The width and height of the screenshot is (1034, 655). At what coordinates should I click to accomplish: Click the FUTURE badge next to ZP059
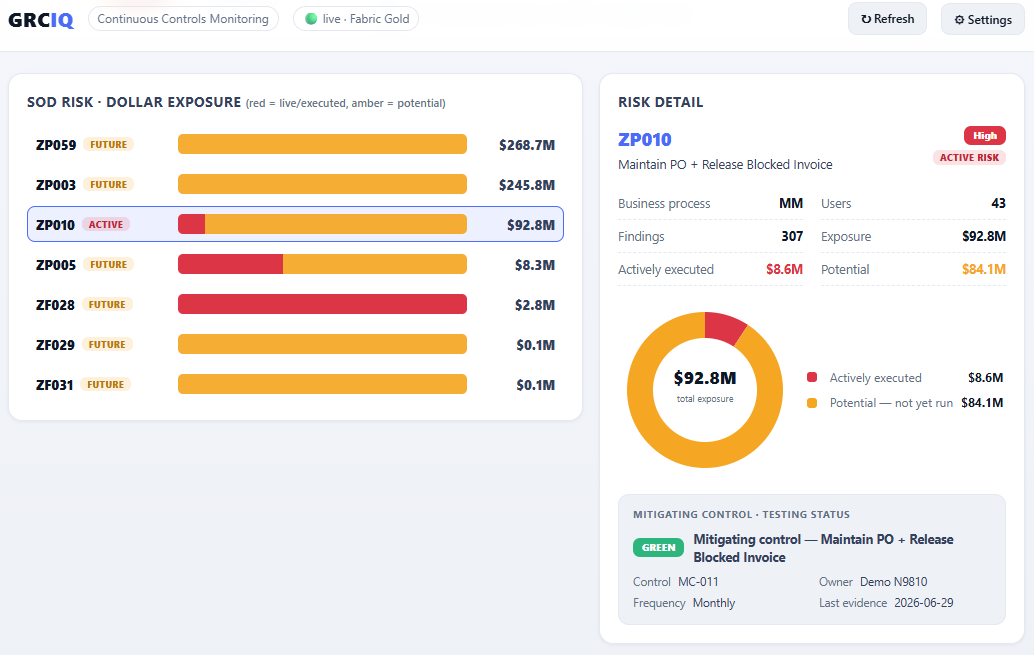(109, 144)
